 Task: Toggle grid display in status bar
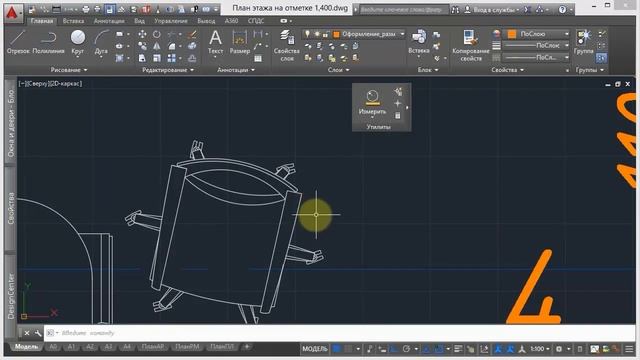coord(336,349)
